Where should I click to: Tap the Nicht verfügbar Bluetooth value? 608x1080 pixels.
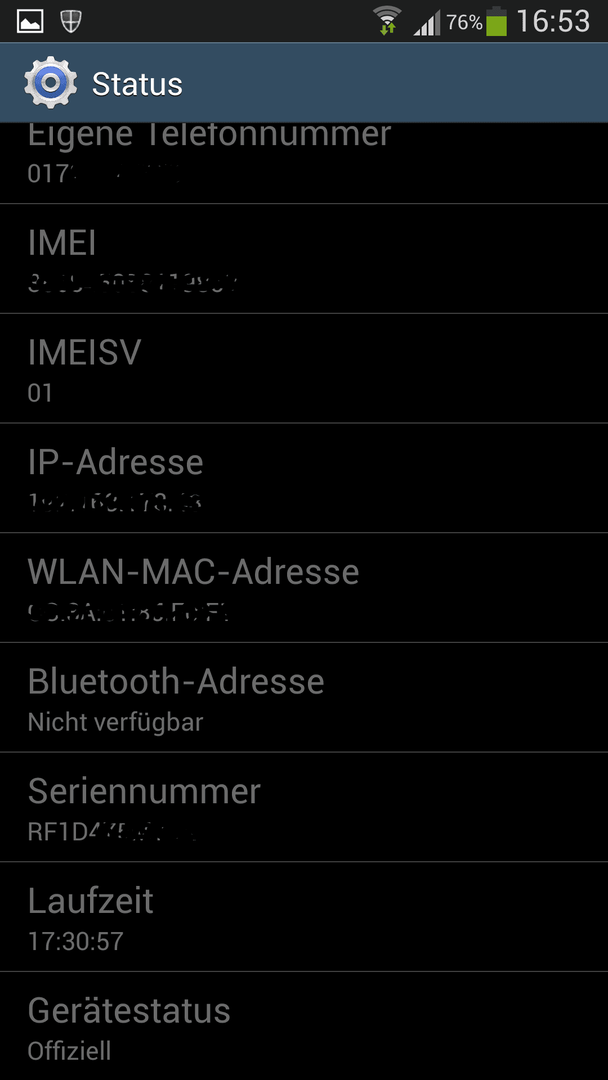click(115, 723)
